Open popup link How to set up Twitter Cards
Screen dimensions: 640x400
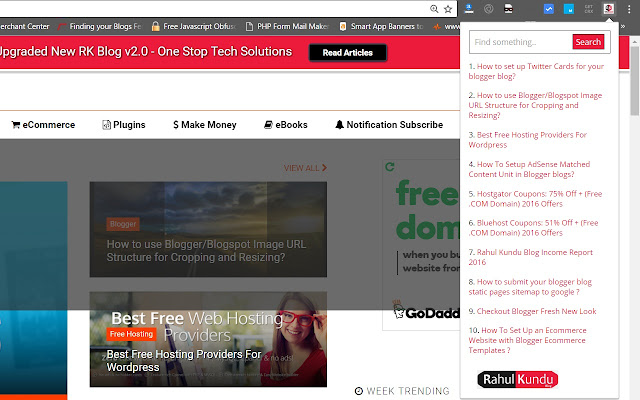(536, 71)
